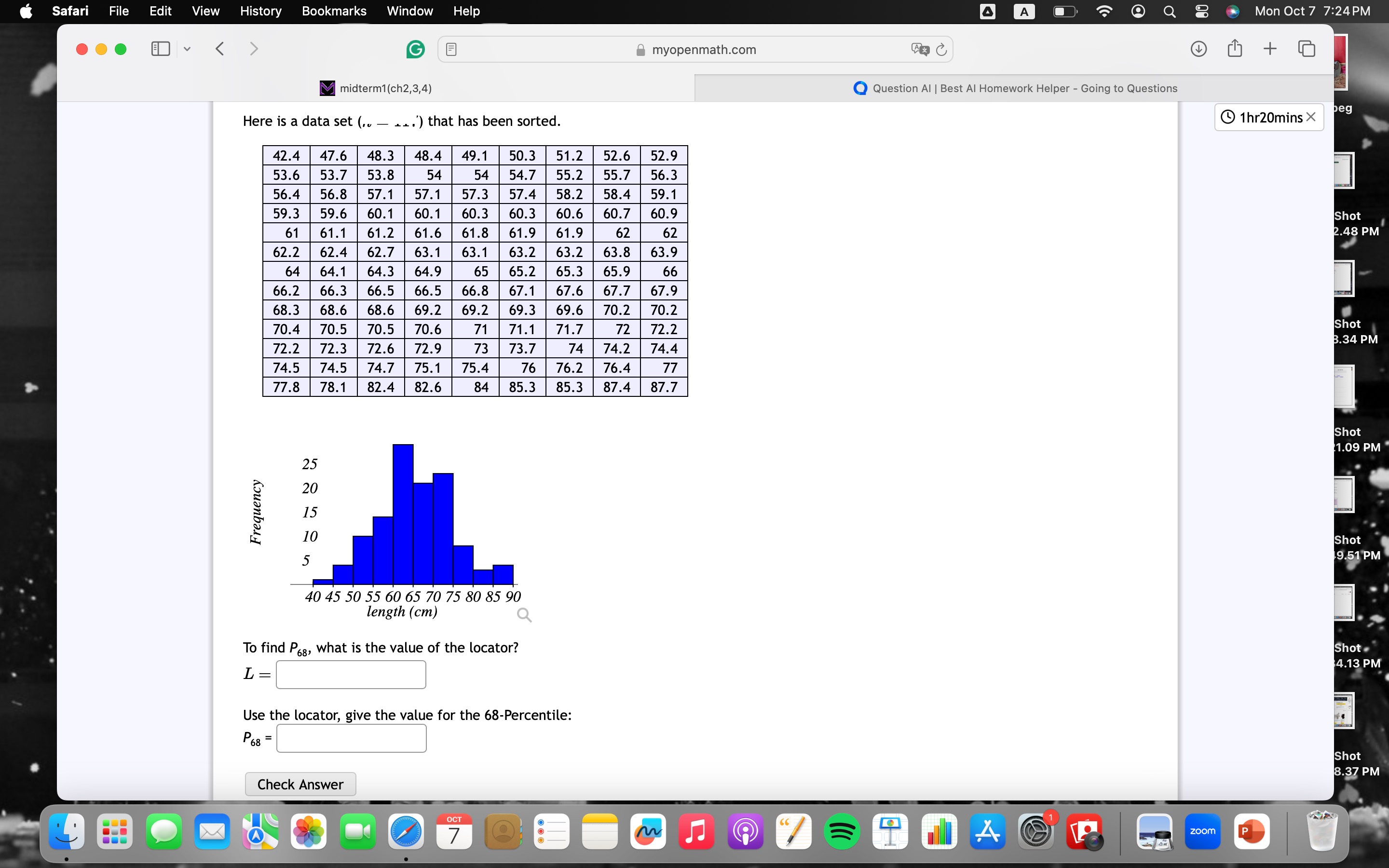Enlarge the histogram with magnifier icon
This screenshot has height=868, width=1389.
click(524, 615)
